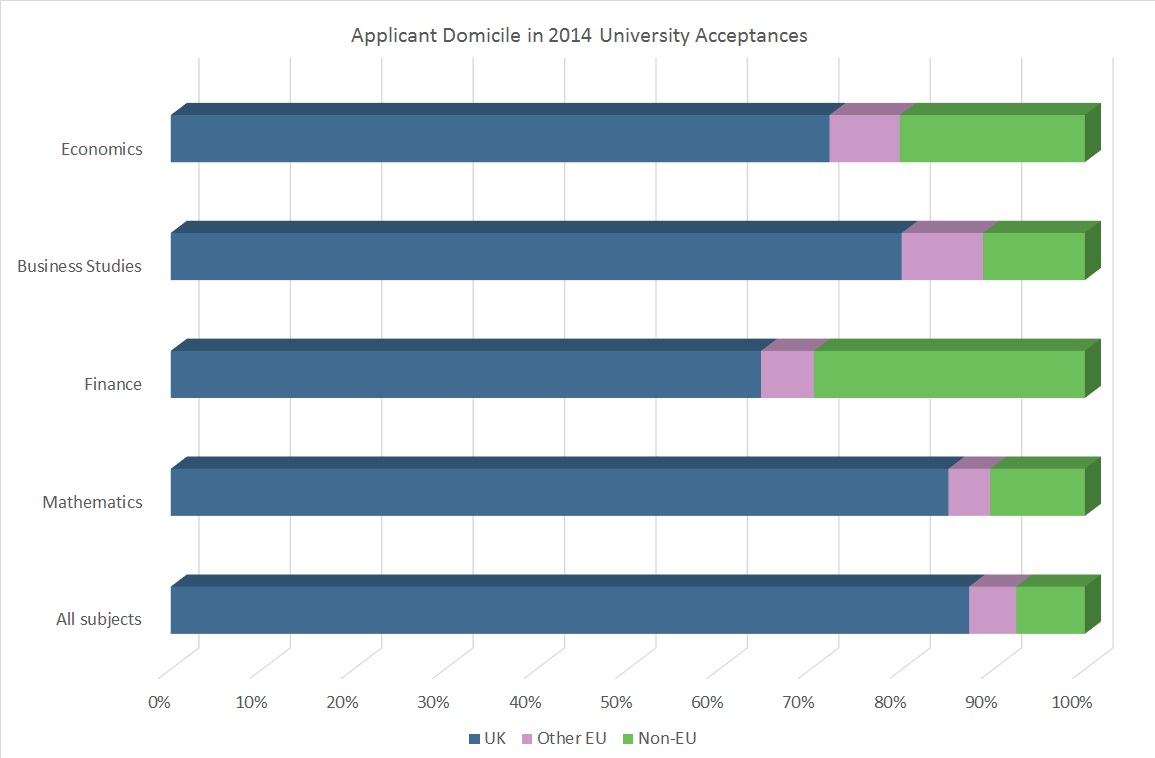This screenshot has height=758, width=1155.
Task: Click the All subjects category label
Action: coord(98,619)
